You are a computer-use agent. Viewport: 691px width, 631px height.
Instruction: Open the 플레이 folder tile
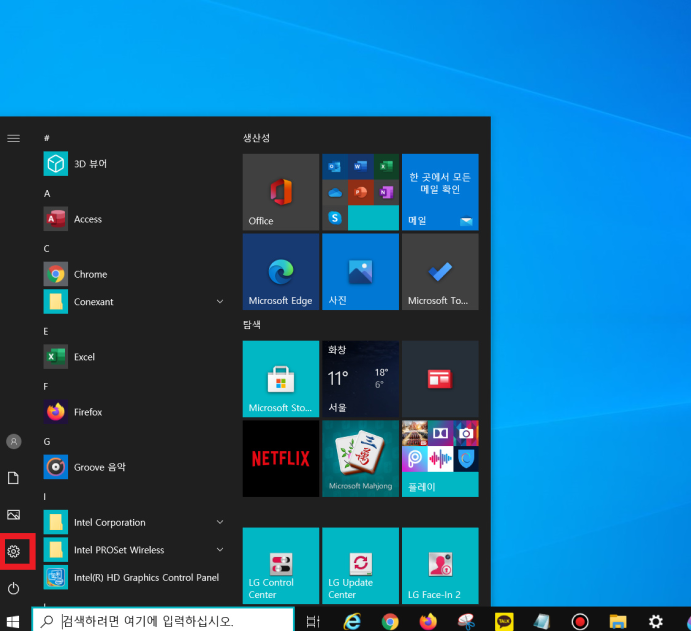coord(440,459)
